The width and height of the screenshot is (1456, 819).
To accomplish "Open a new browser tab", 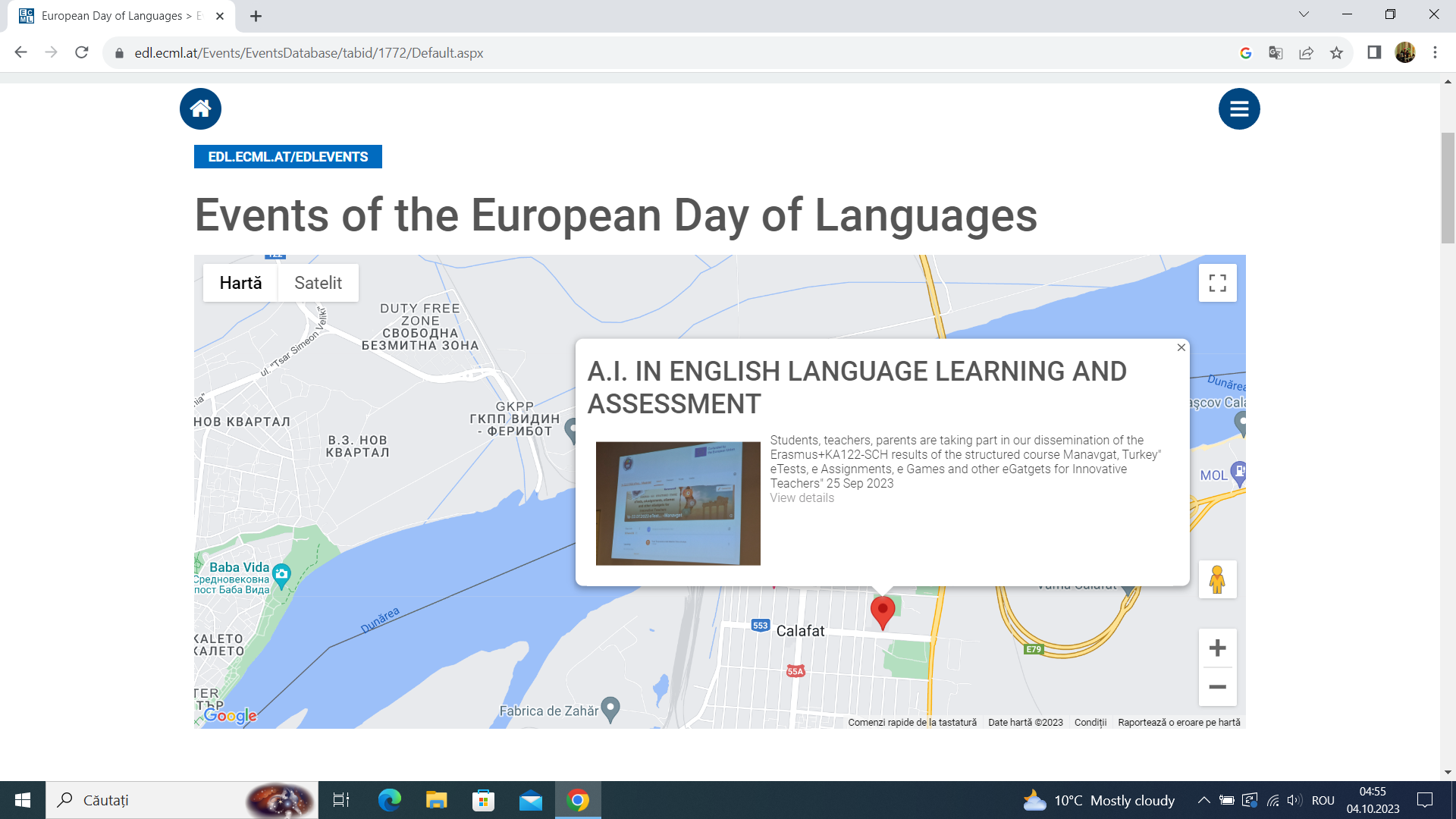I will (256, 16).
